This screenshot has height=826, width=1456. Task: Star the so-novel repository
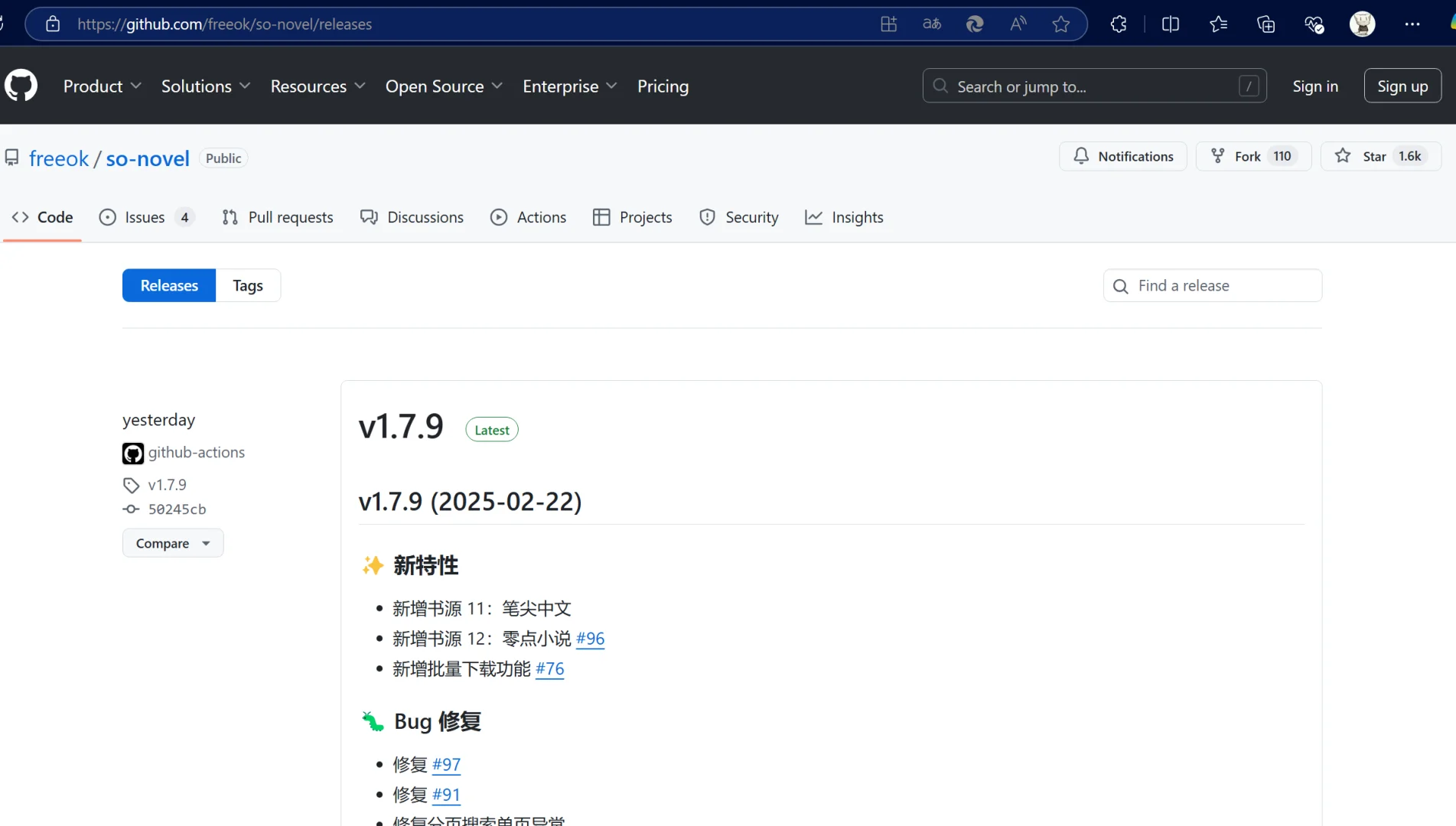tap(1381, 156)
